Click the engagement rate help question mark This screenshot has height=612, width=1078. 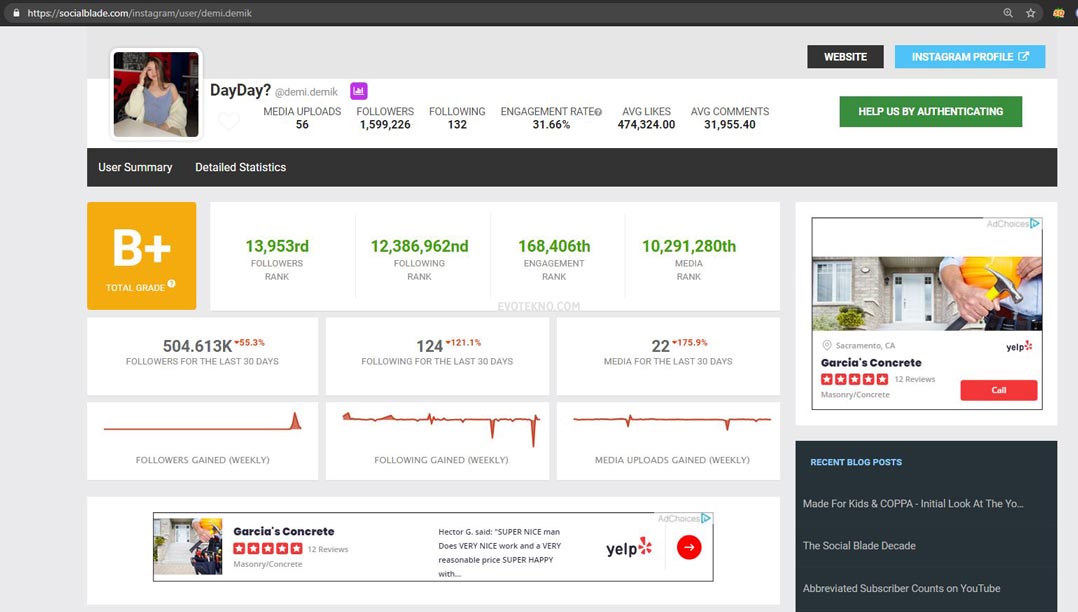click(598, 112)
